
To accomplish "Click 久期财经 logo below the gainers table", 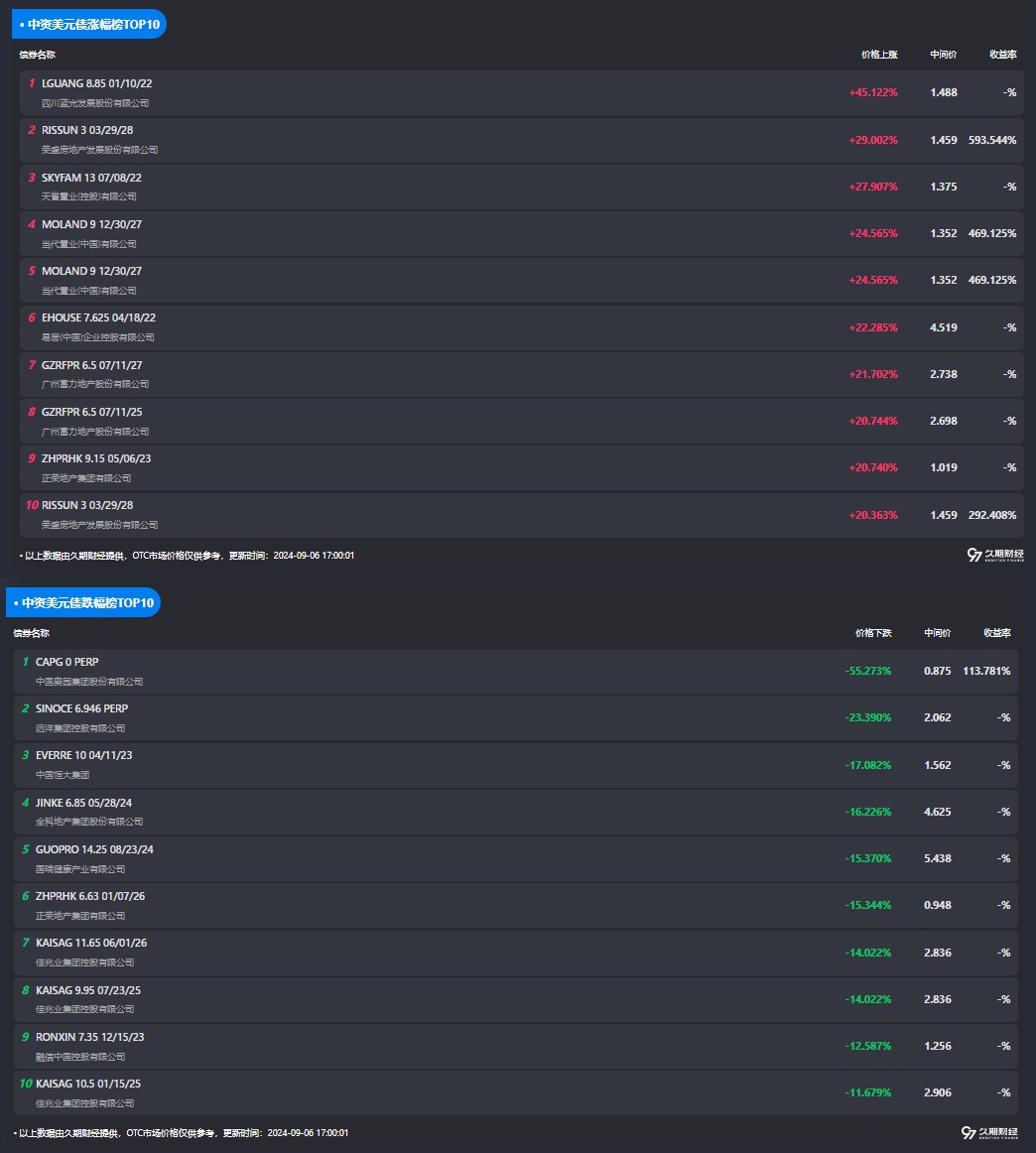I will point(994,555).
